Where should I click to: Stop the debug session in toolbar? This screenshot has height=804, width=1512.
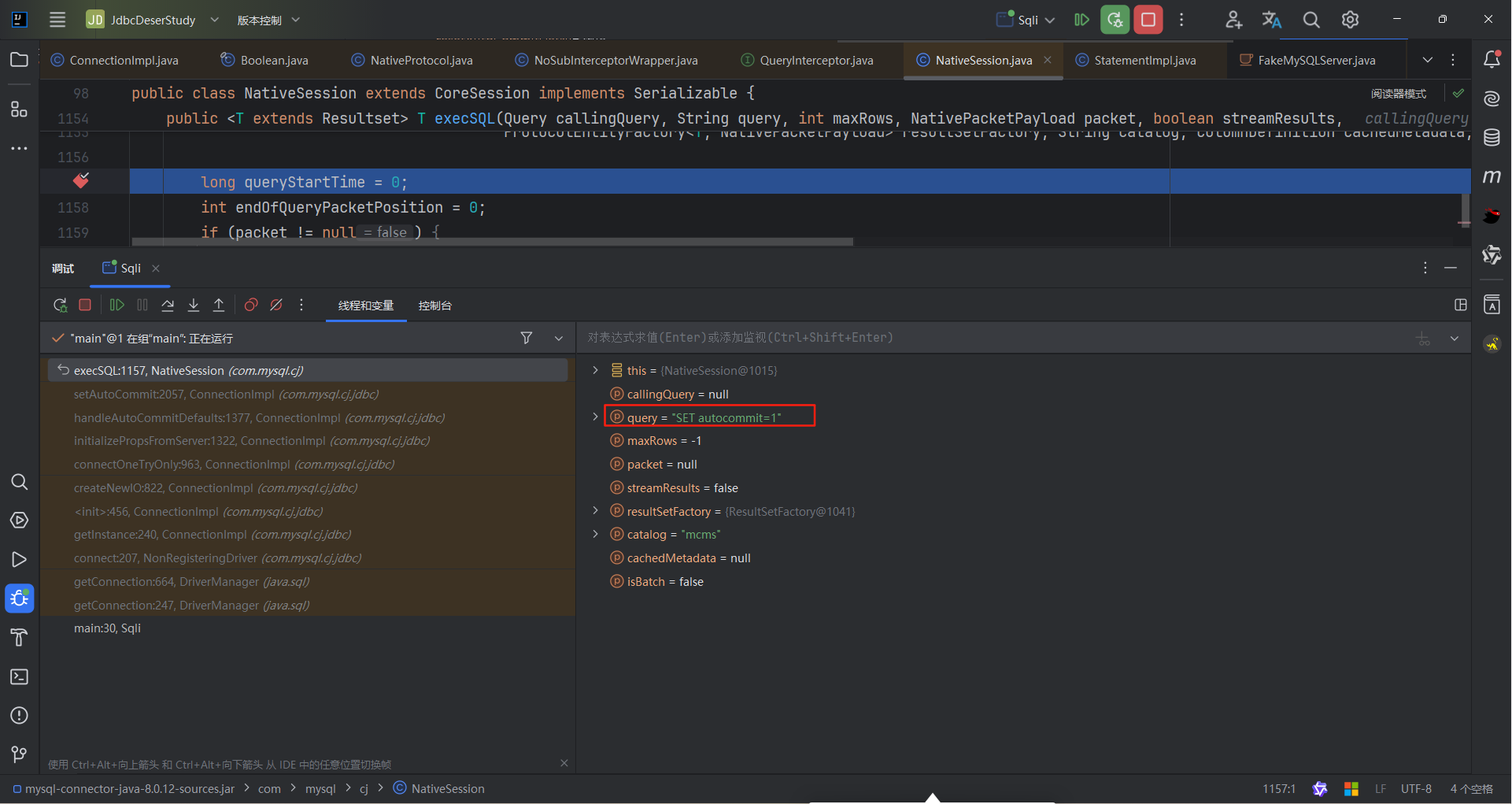(85, 305)
